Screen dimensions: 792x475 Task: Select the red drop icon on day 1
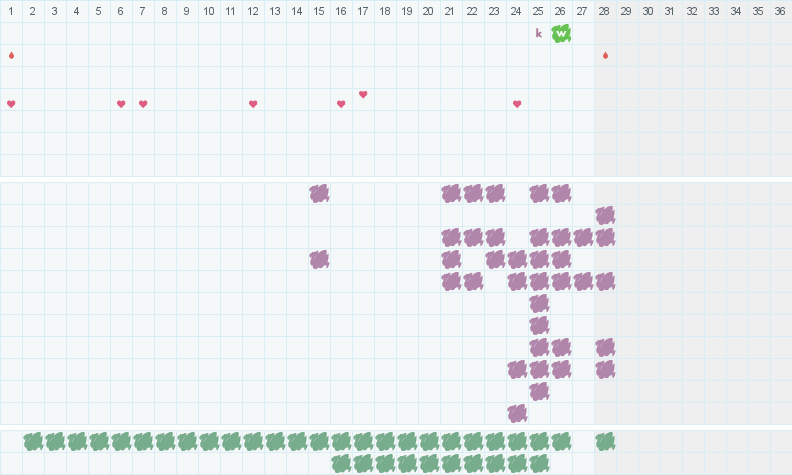pyautogui.click(x=11, y=55)
